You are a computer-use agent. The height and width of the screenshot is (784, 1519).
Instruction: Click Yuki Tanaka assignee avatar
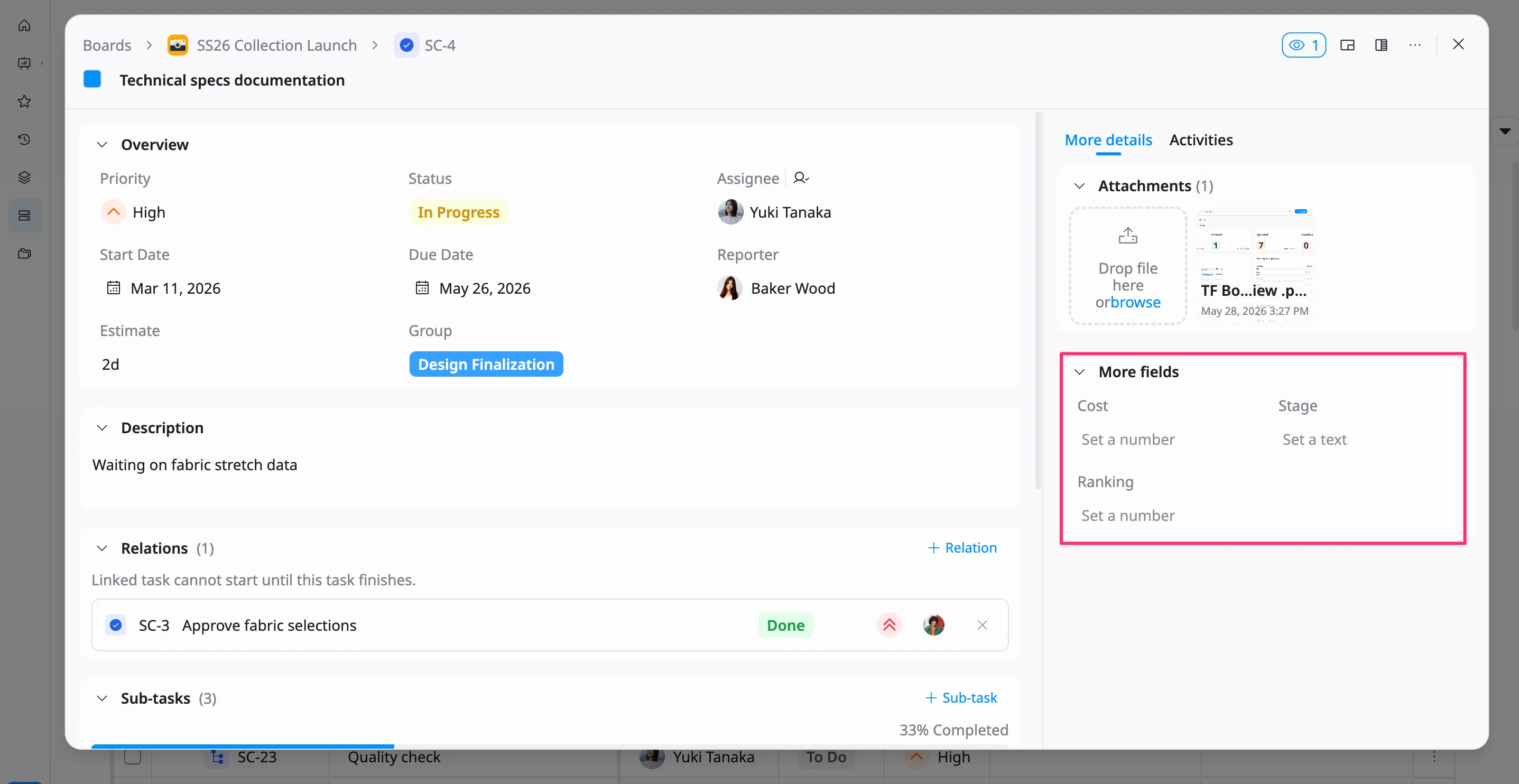coord(730,212)
